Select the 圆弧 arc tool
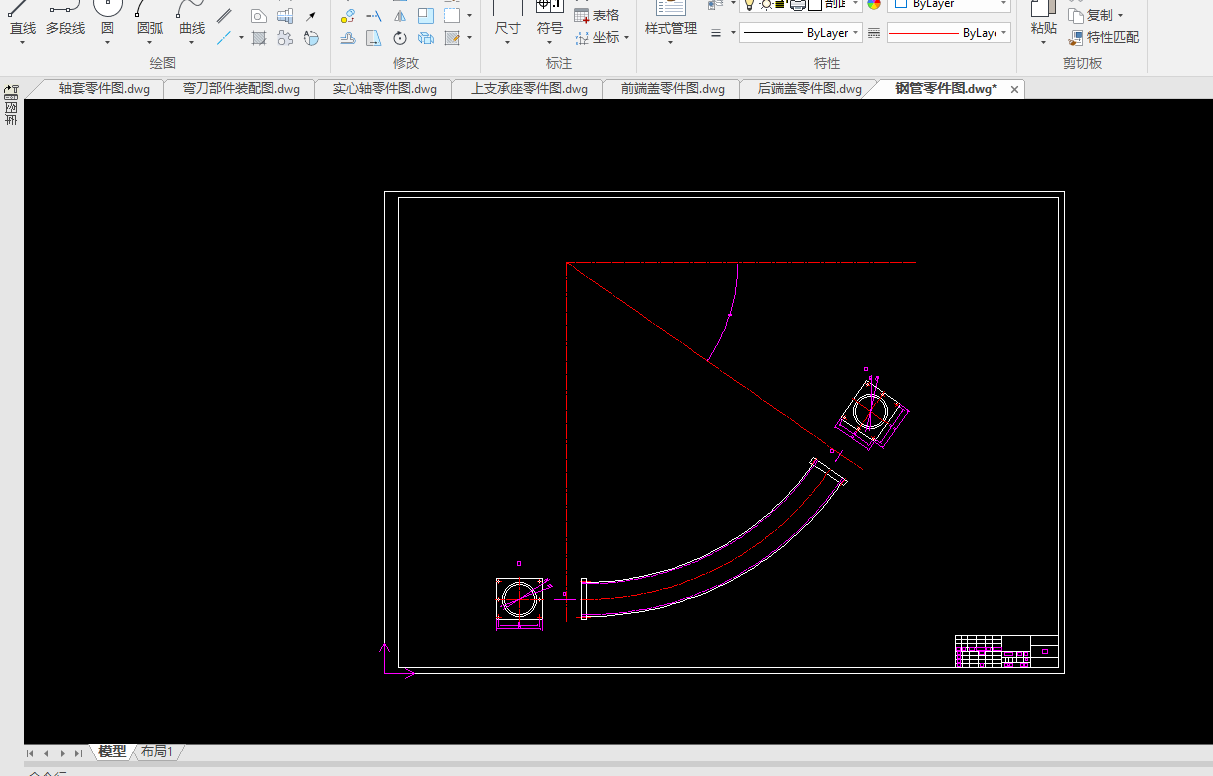The width and height of the screenshot is (1213, 776). click(150, 20)
